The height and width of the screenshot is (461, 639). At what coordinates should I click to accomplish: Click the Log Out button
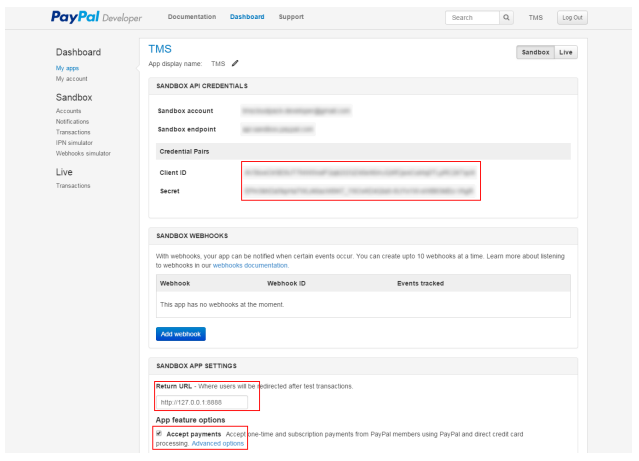tap(572, 18)
